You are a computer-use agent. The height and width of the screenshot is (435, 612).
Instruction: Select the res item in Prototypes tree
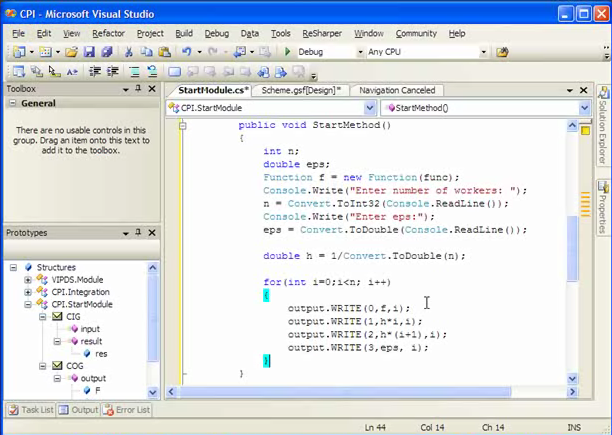click(101, 353)
